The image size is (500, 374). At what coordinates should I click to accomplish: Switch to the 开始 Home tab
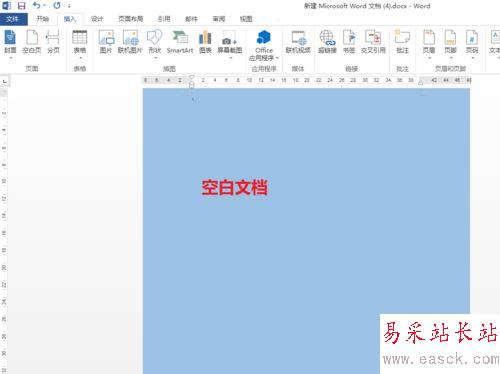click(x=43, y=19)
